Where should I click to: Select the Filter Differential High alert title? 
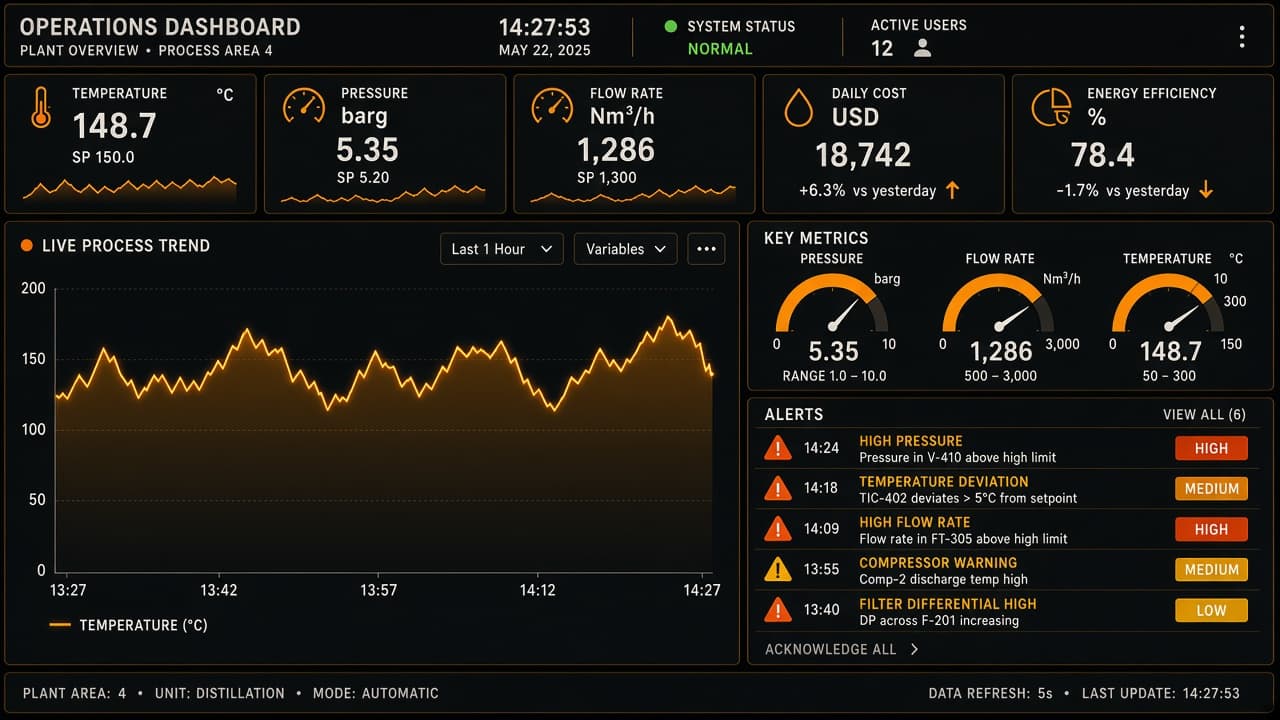click(948, 604)
